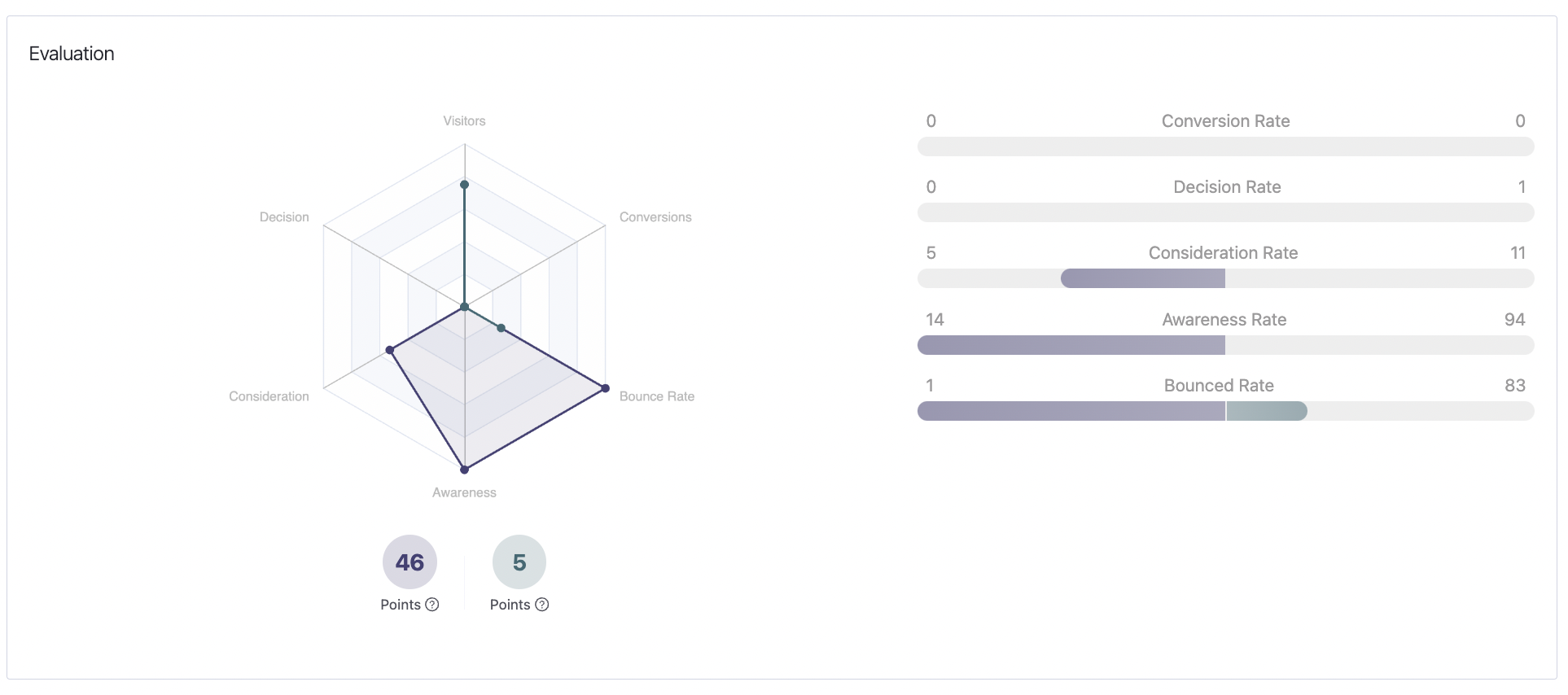Click the Conversions radar data point
The width and height of the screenshot is (1568, 695).
tap(501, 328)
